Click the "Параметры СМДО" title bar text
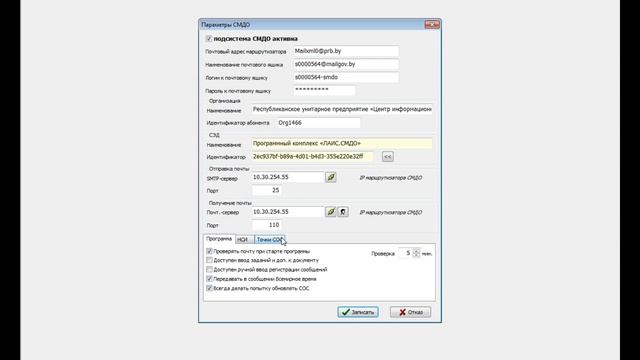Screen dimensions: 640x360 [x=226, y=25]
